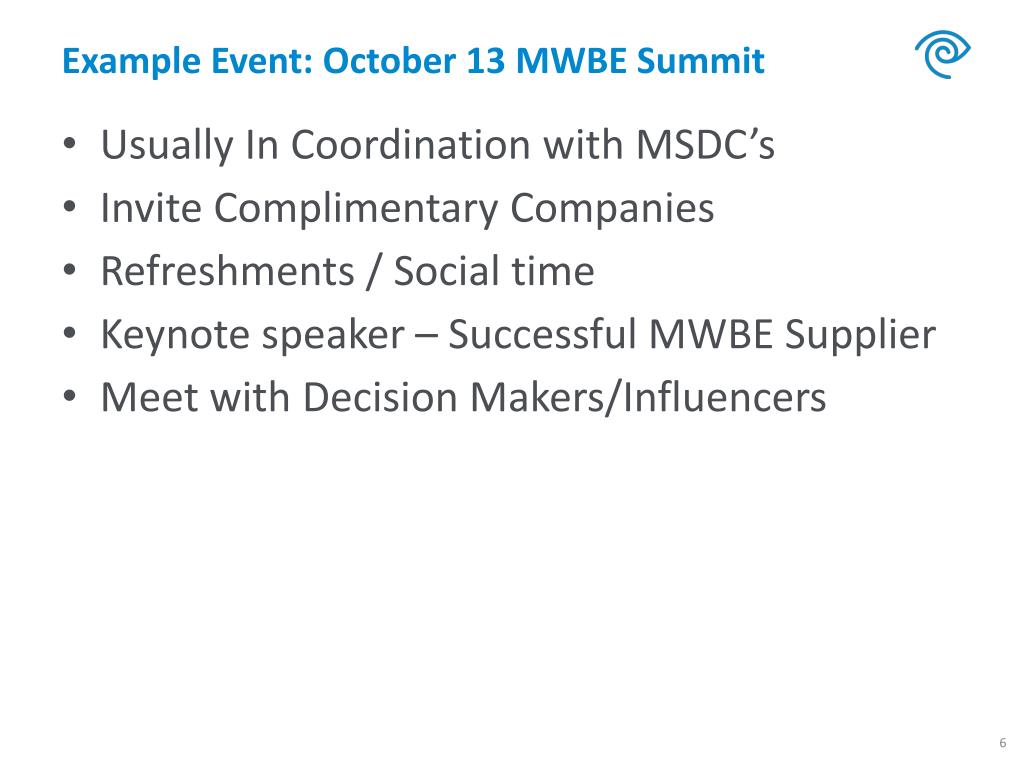This screenshot has height=768, width=1024.
Task: Click the "Decision Makers/Influencers" text
Action: [564, 398]
